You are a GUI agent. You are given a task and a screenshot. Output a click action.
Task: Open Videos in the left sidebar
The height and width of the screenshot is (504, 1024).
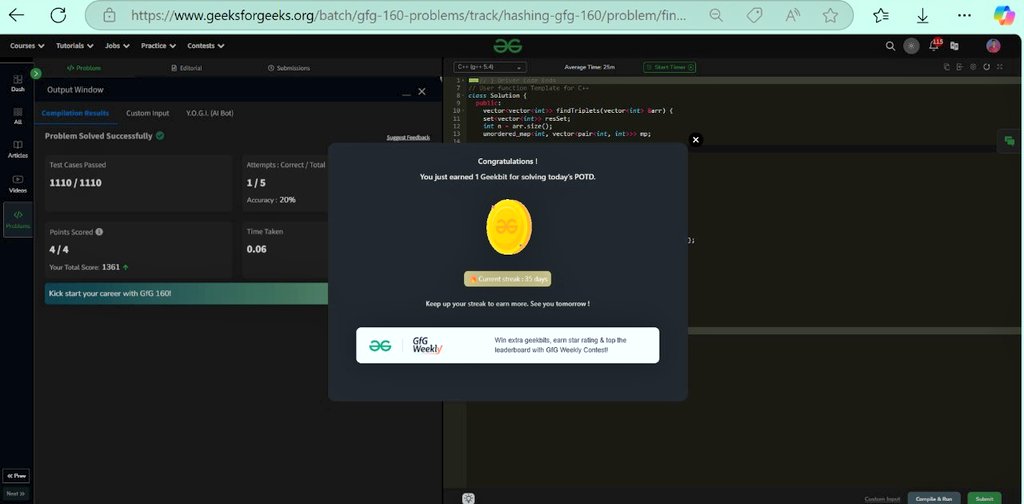[x=18, y=184]
